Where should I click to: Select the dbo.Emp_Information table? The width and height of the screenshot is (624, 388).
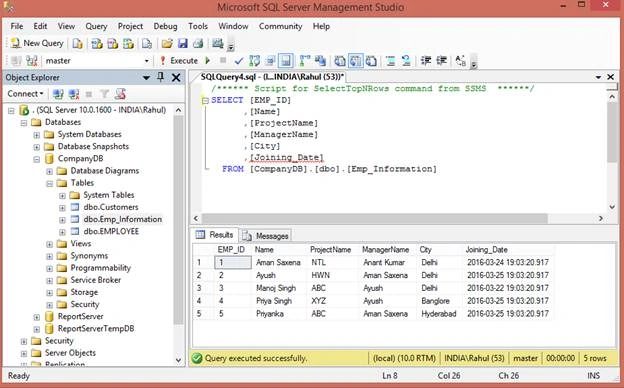tap(123, 219)
